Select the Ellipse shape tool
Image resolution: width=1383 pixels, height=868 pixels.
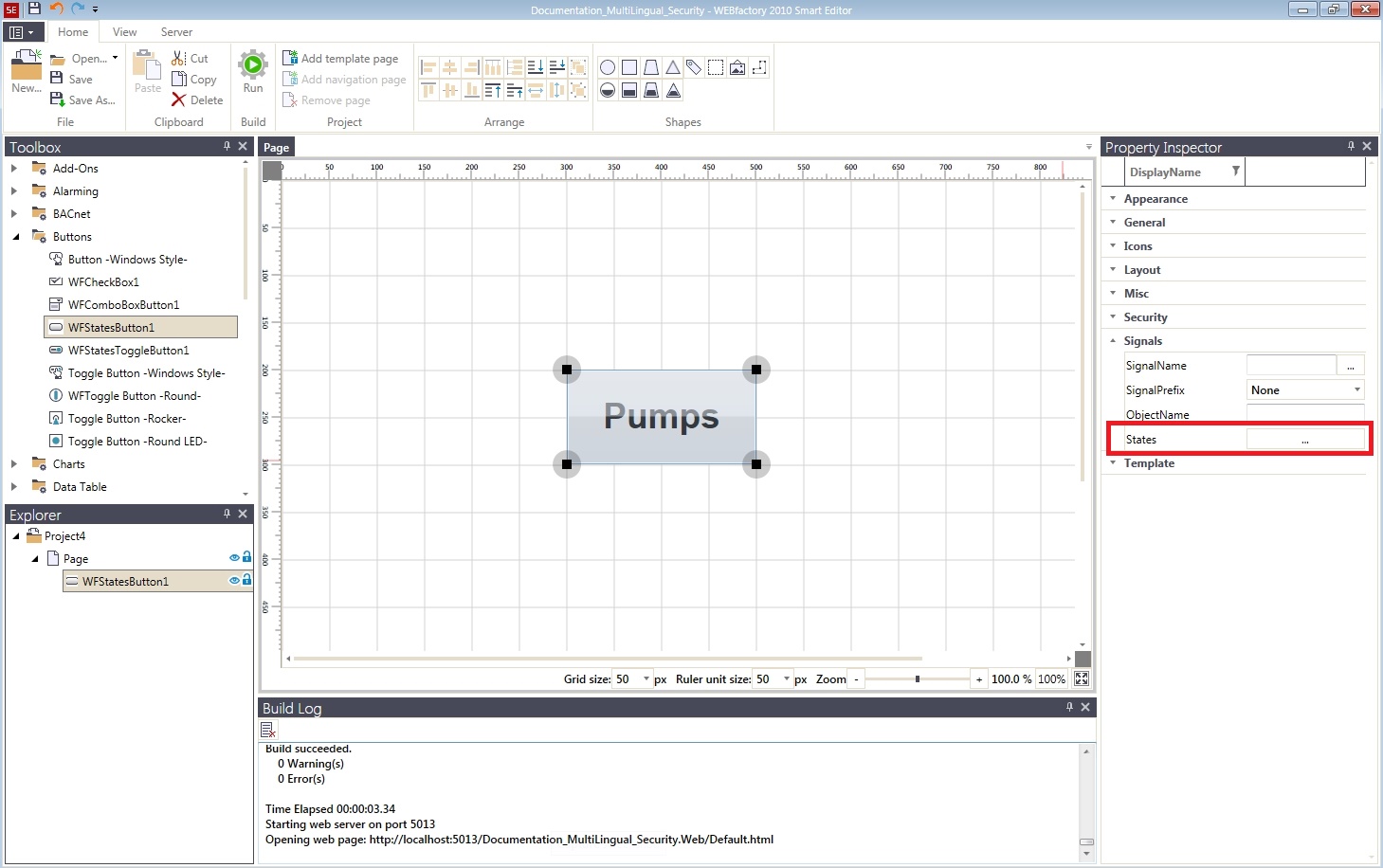pos(607,66)
